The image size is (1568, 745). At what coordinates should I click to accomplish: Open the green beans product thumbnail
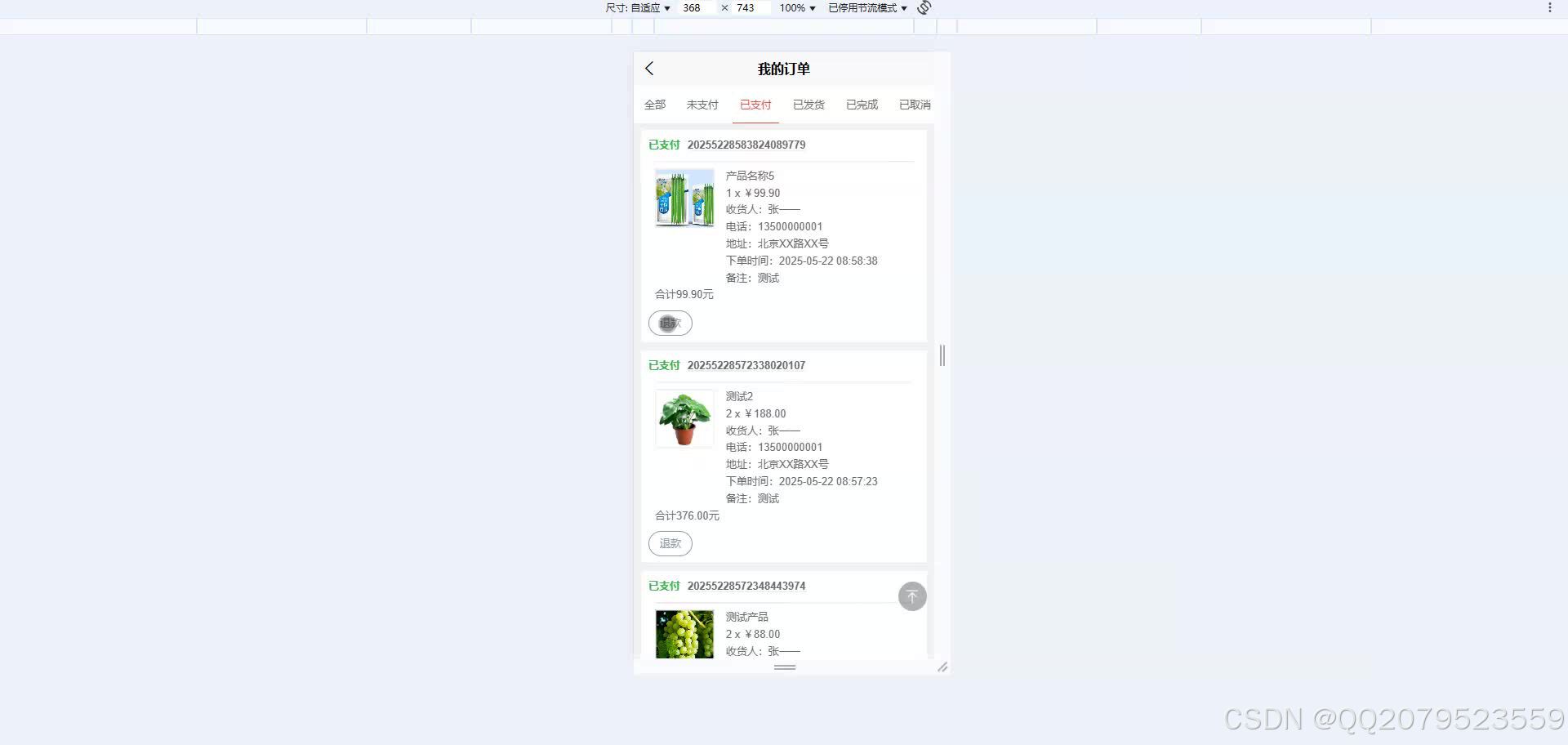coord(684,198)
